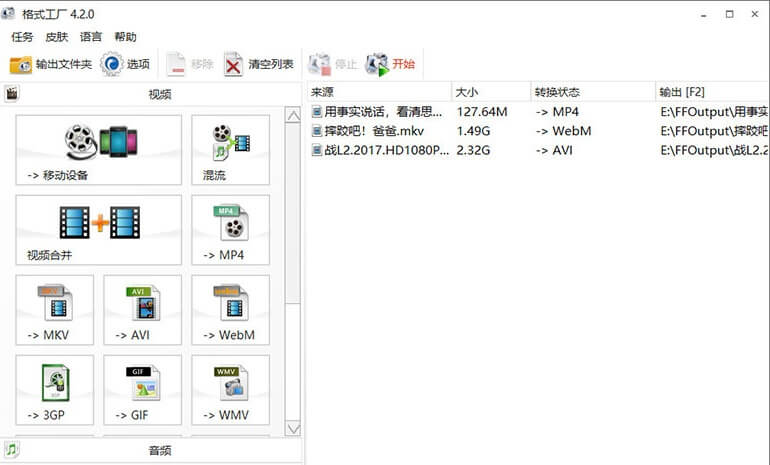The width and height of the screenshot is (770, 465).
Task: Sort by 来源 source column header
Action: 379,92
